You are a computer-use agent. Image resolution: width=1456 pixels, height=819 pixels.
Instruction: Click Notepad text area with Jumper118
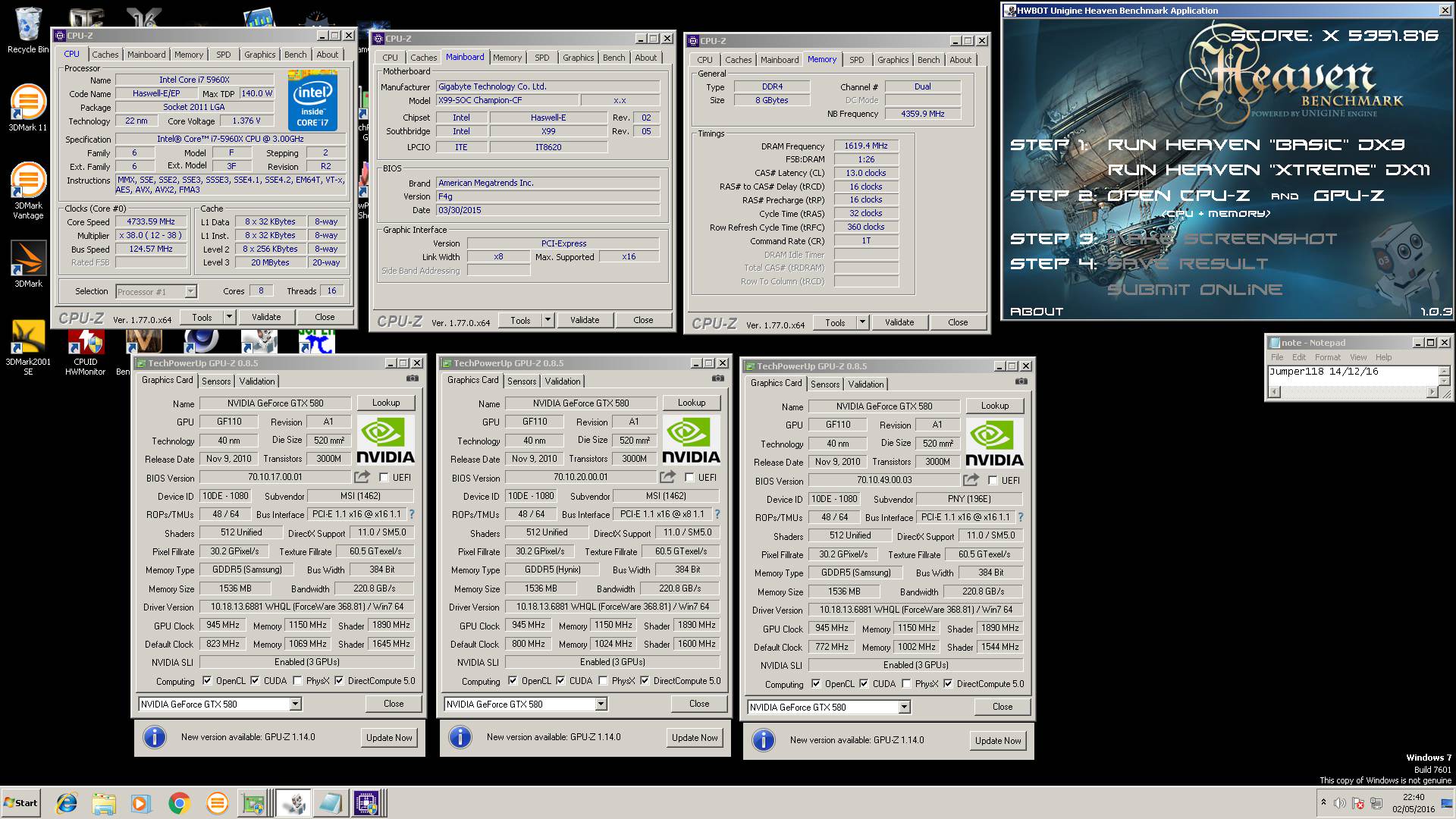[1353, 376]
